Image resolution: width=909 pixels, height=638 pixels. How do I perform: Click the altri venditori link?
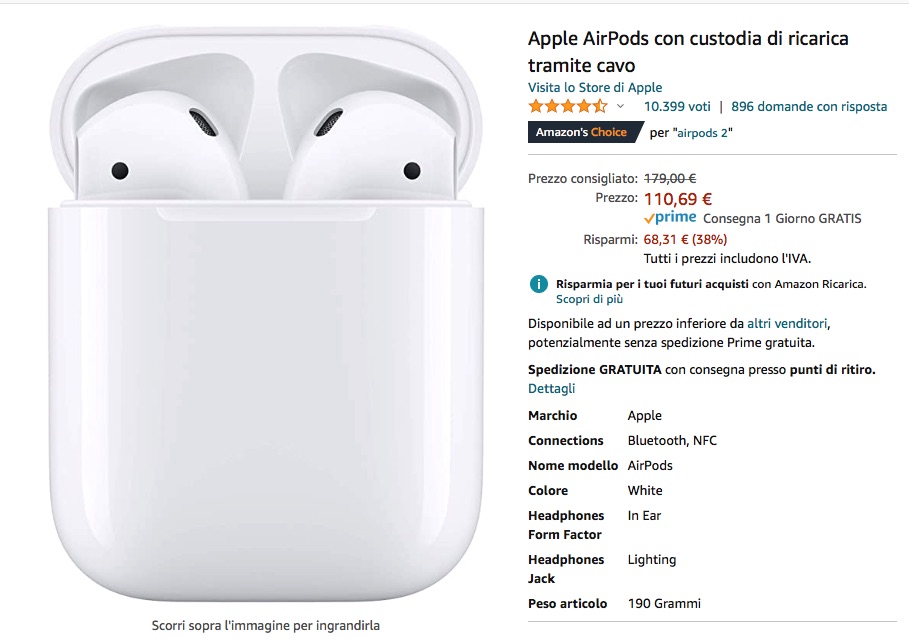pyautogui.click(x=786, y=323)
